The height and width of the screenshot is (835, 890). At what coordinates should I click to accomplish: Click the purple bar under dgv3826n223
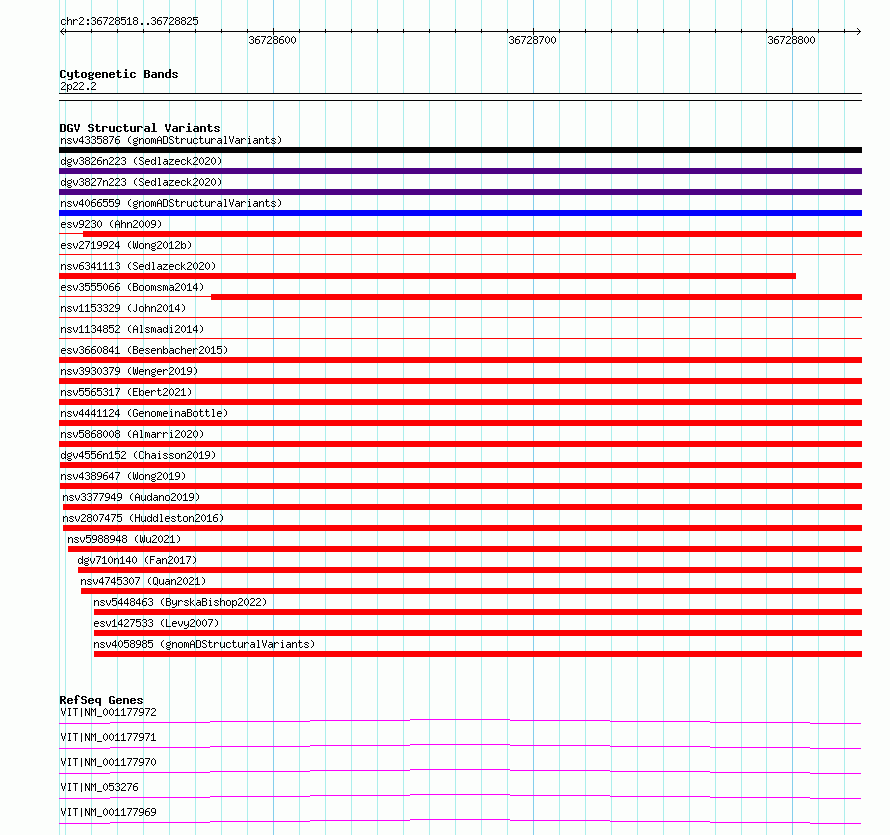[x=460, y=171]
